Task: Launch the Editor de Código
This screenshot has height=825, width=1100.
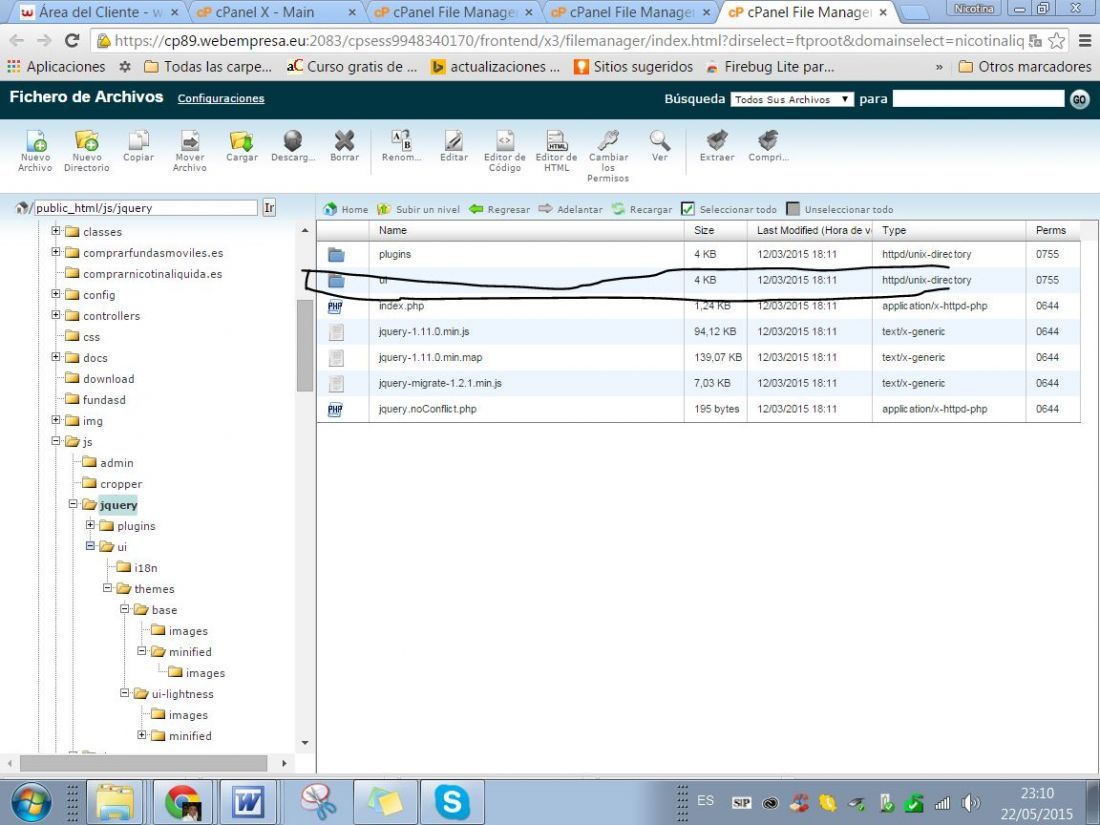Action: 504,150
